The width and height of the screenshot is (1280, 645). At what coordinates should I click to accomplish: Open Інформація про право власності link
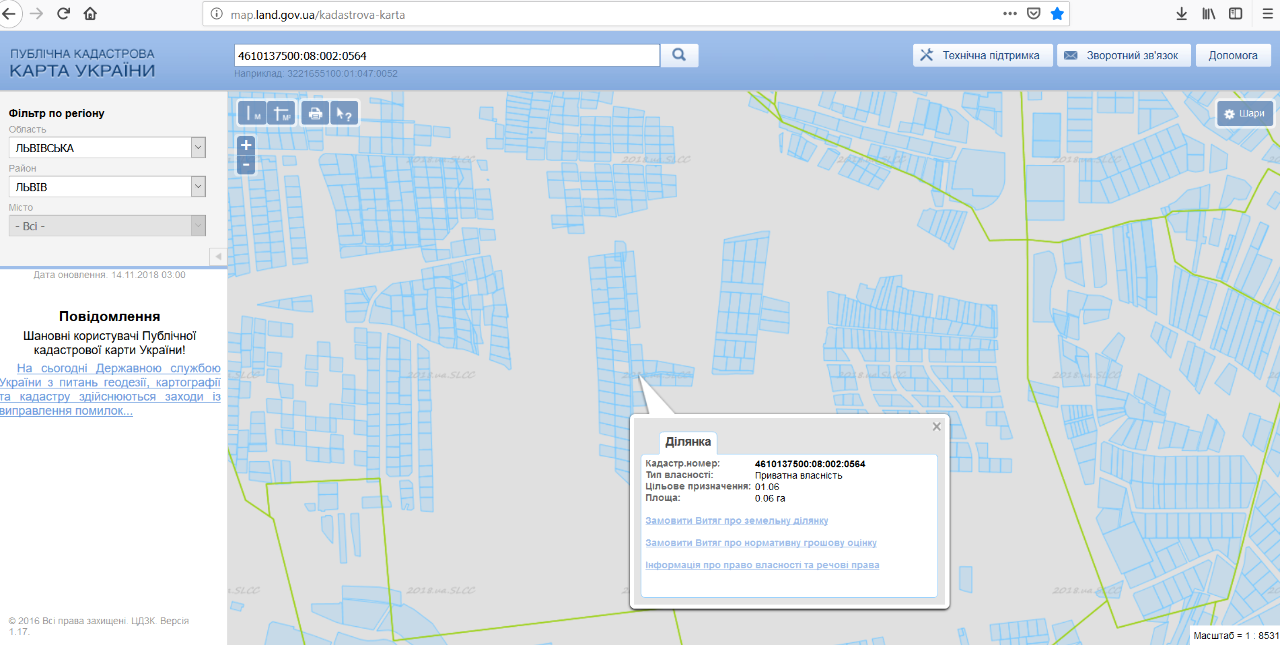point(763,565)
